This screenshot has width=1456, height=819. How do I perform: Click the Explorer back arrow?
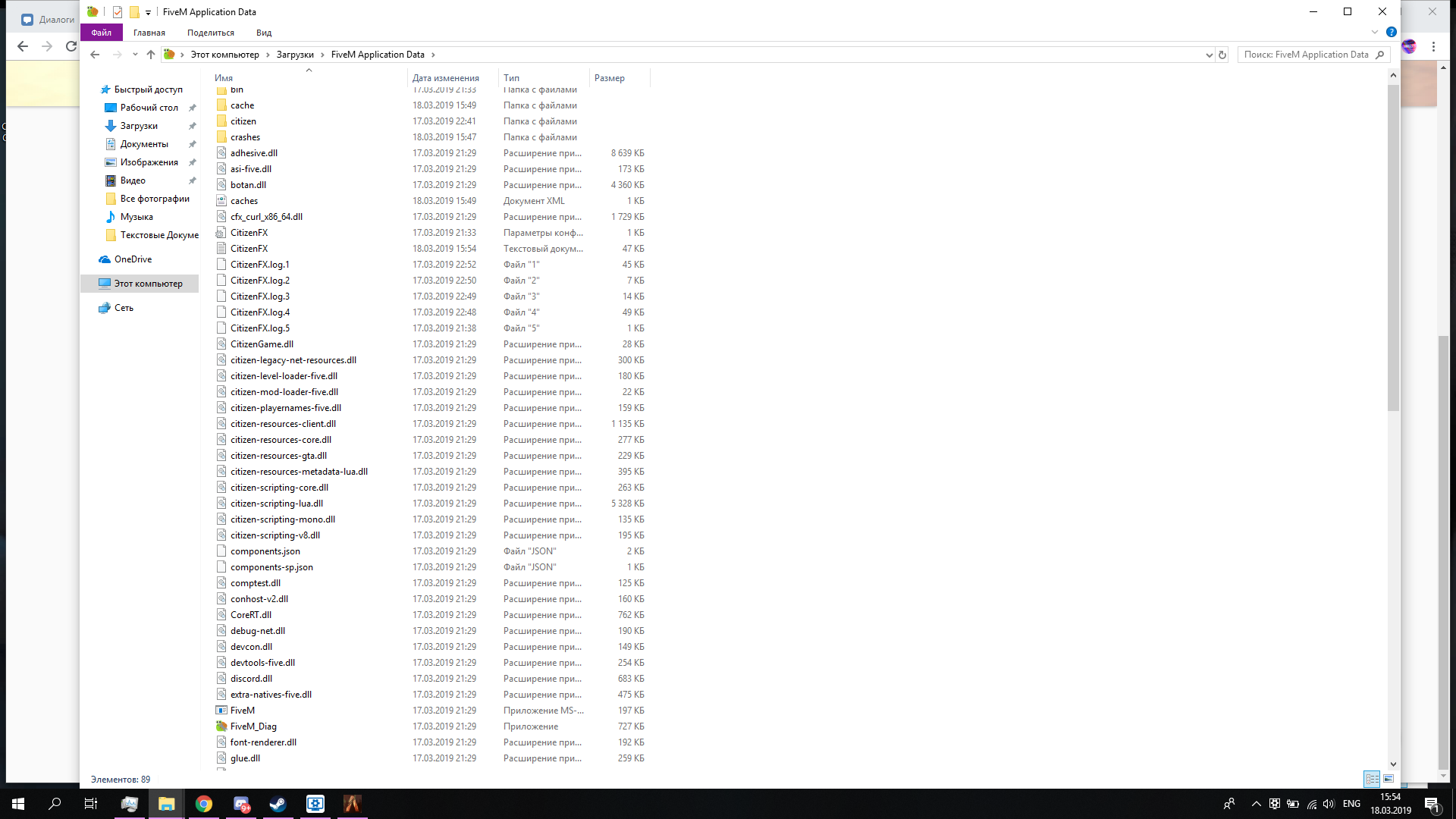(x=95, y=55)
